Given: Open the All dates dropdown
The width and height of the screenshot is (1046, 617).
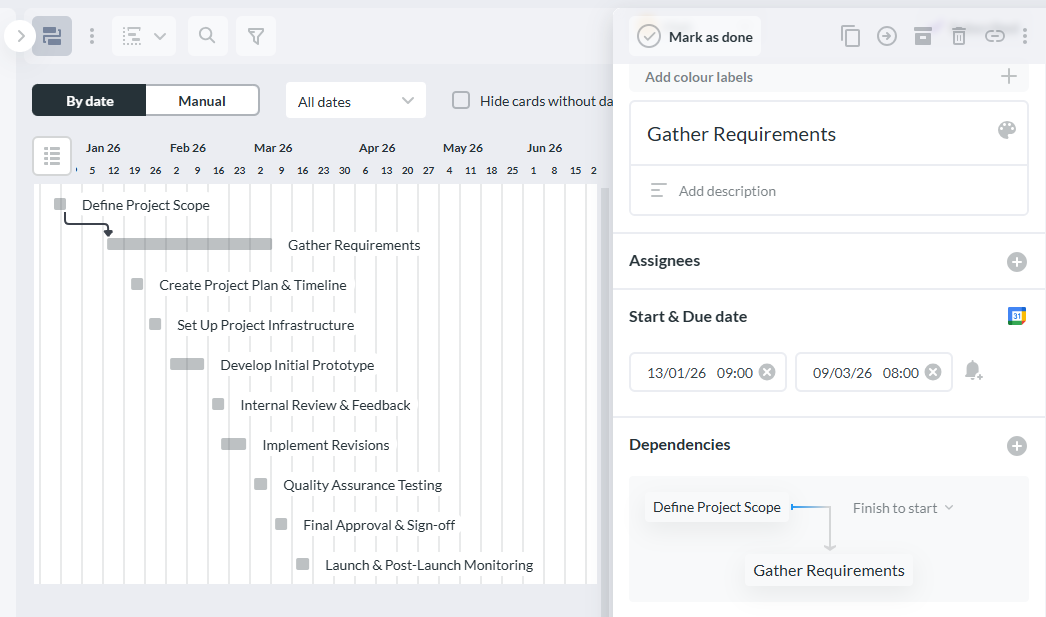Looking at the screenshot, I should point(355,100).
